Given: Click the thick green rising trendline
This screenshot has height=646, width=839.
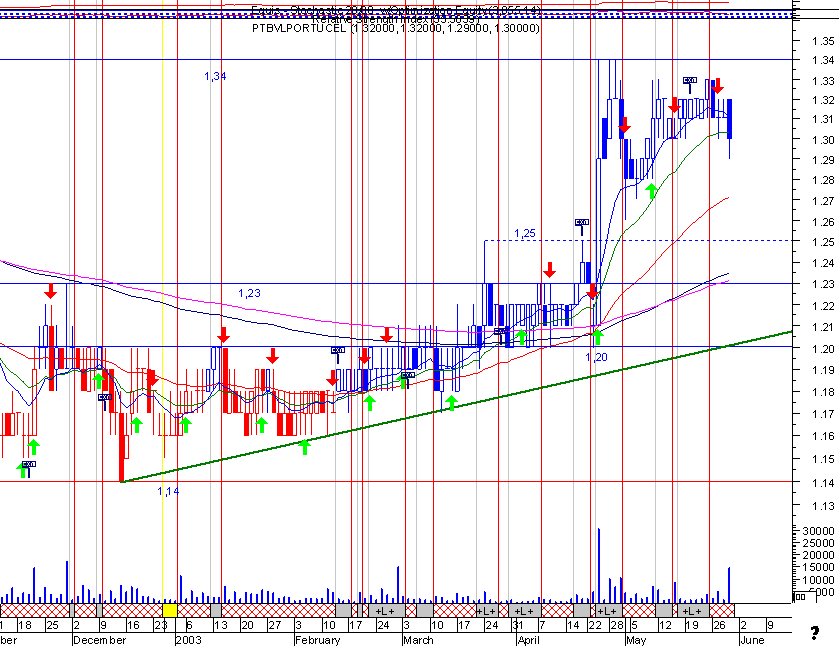Looking at the screenshot, I should [457, 406].
